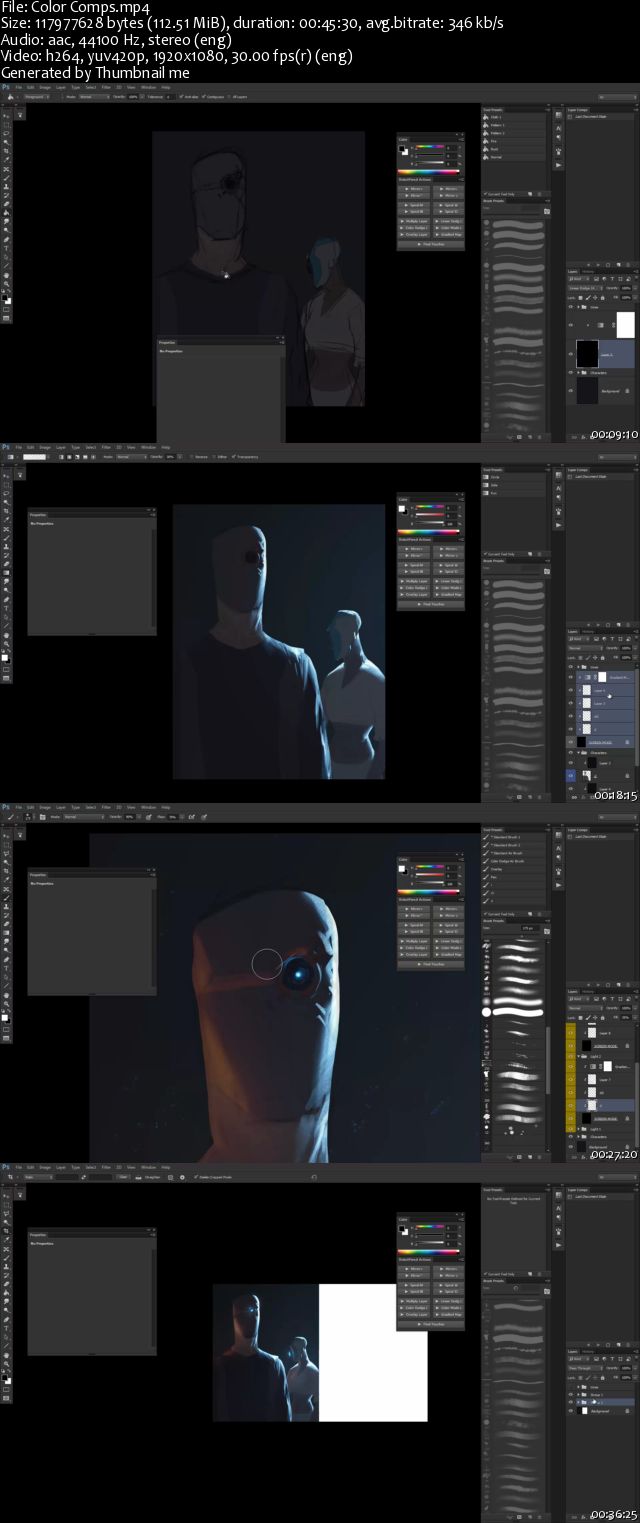The image size is (640, 1523).
Task: Change screen mode icon in 00:09:10 toolbar
Action: tap(6, 318)
